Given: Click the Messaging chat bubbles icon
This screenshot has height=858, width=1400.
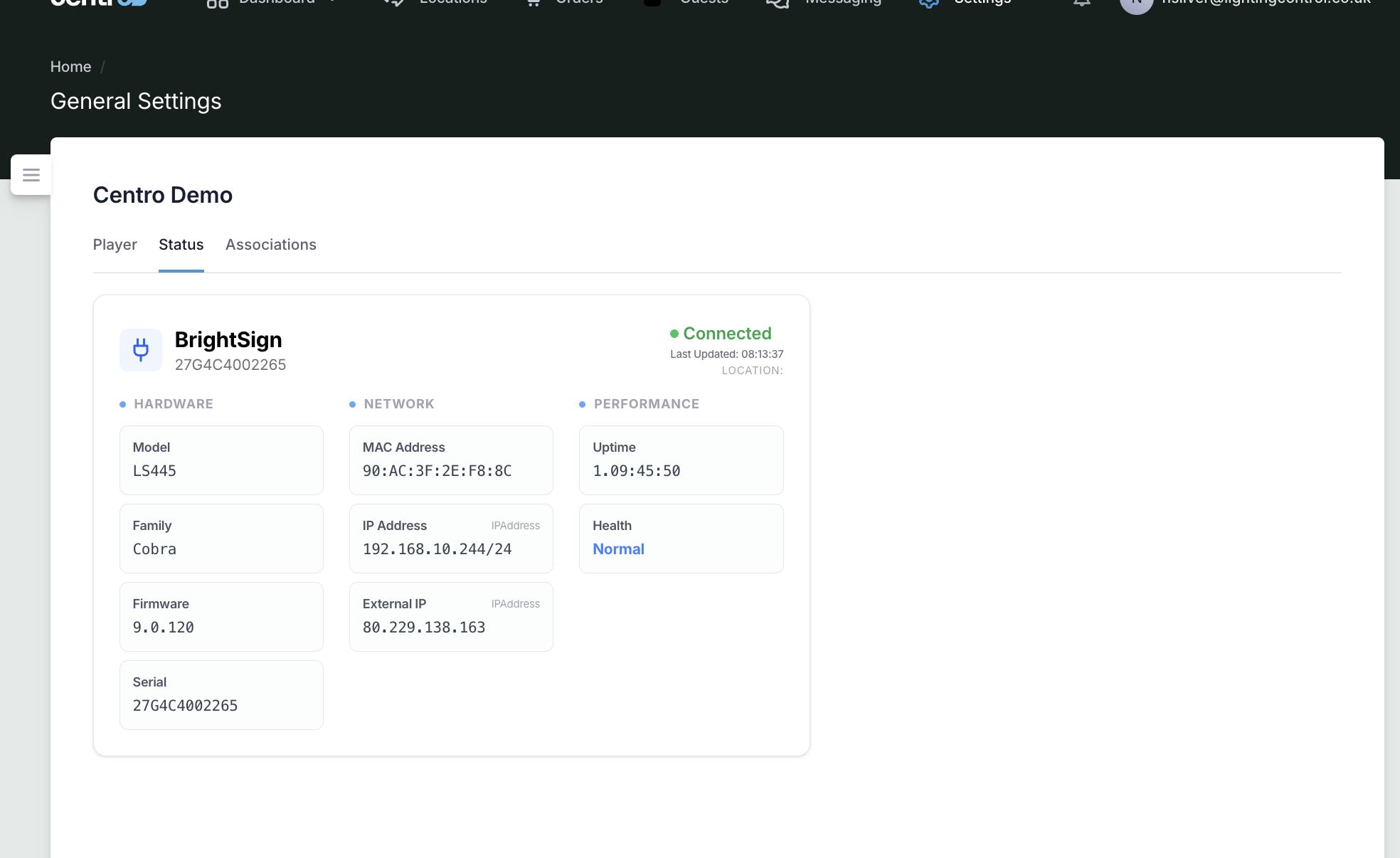Looking at the screenshot, I should click(x=778, y=3).
